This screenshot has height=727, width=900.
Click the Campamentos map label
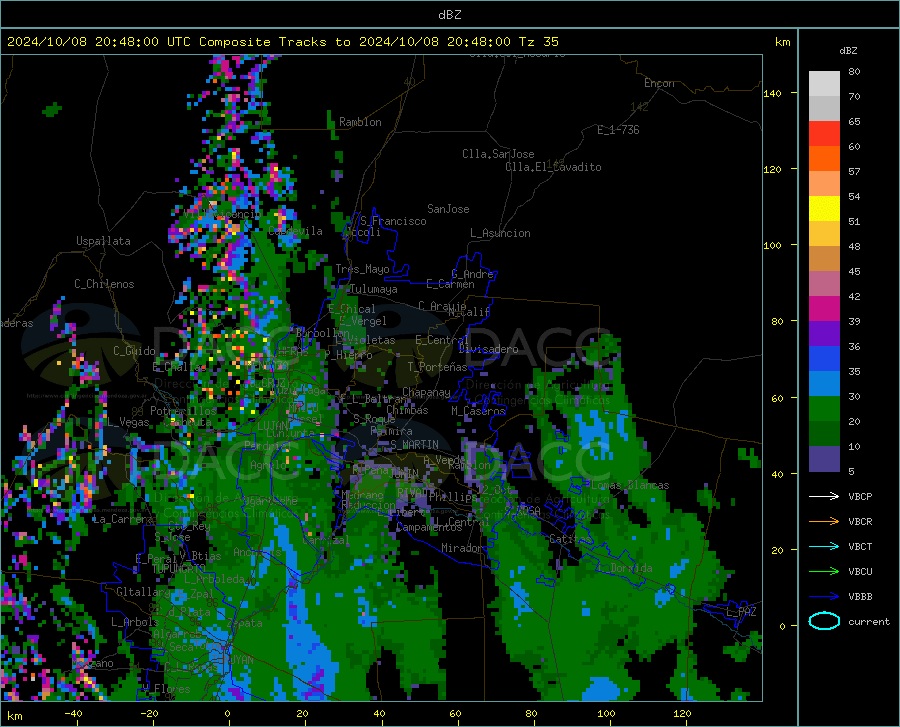[429, 527]
